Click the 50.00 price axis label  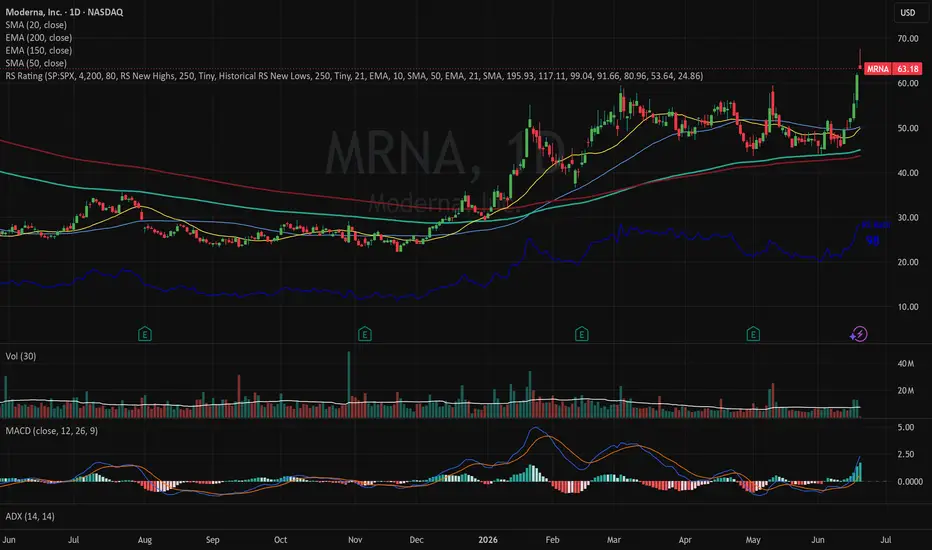[908, 128]
